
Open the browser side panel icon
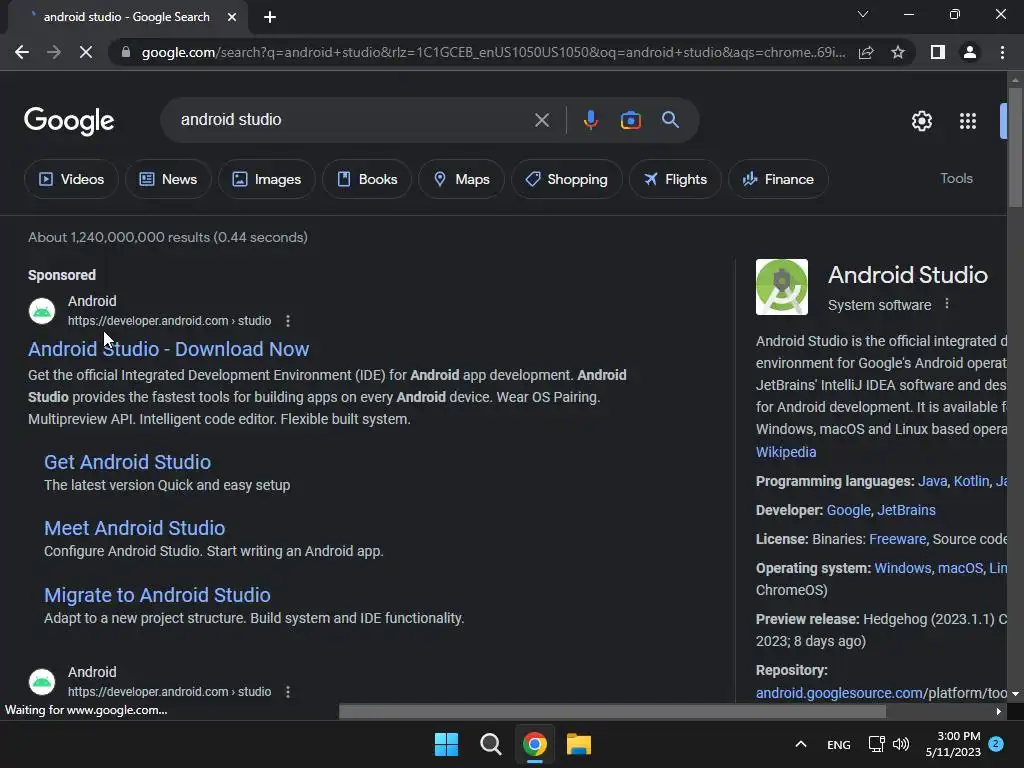938,52
